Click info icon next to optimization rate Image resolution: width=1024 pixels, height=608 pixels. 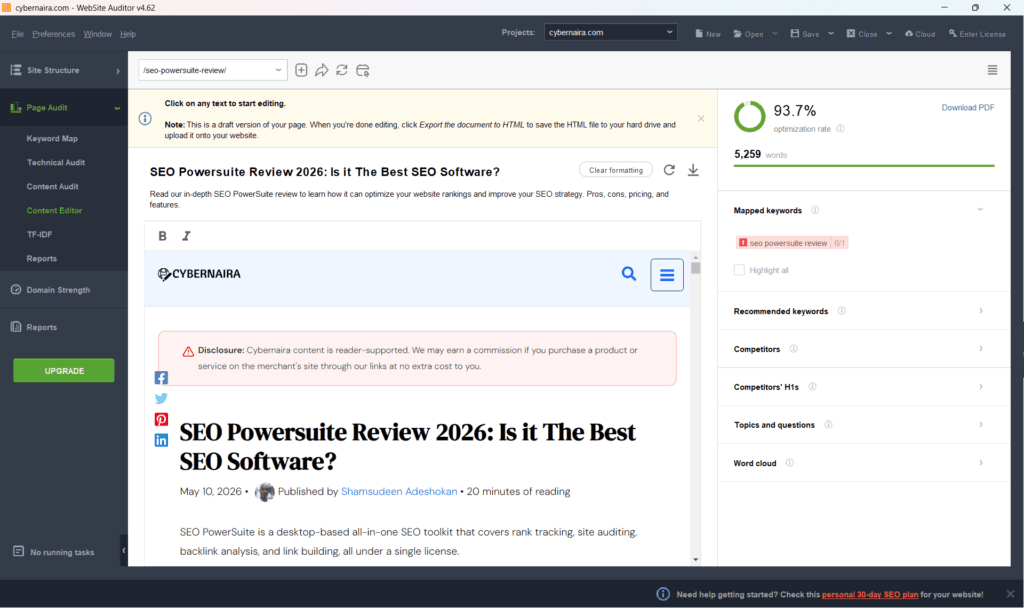coord(840,129)
